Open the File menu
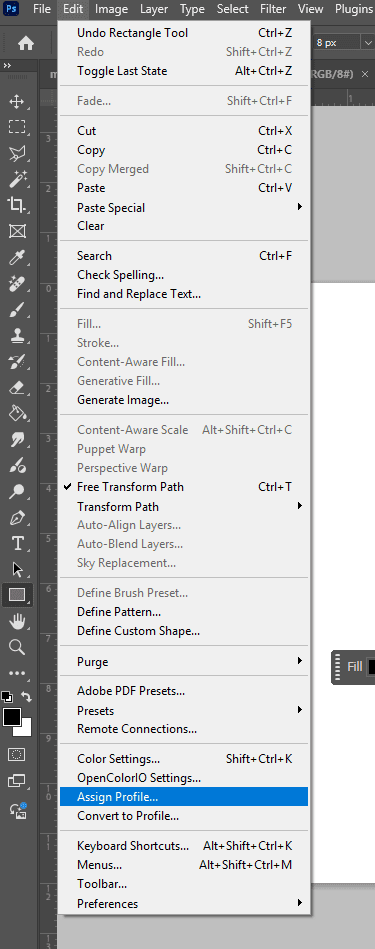 tap(42, 9)
